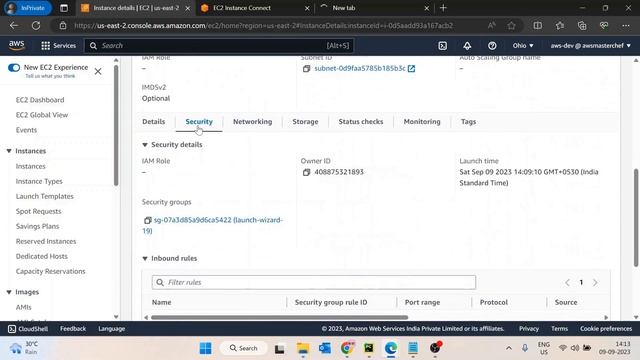Click the main page vertical scrollbar thumb
Image resolution: width=640 pixels, height=360 pixels.
[x=636, y=218]
